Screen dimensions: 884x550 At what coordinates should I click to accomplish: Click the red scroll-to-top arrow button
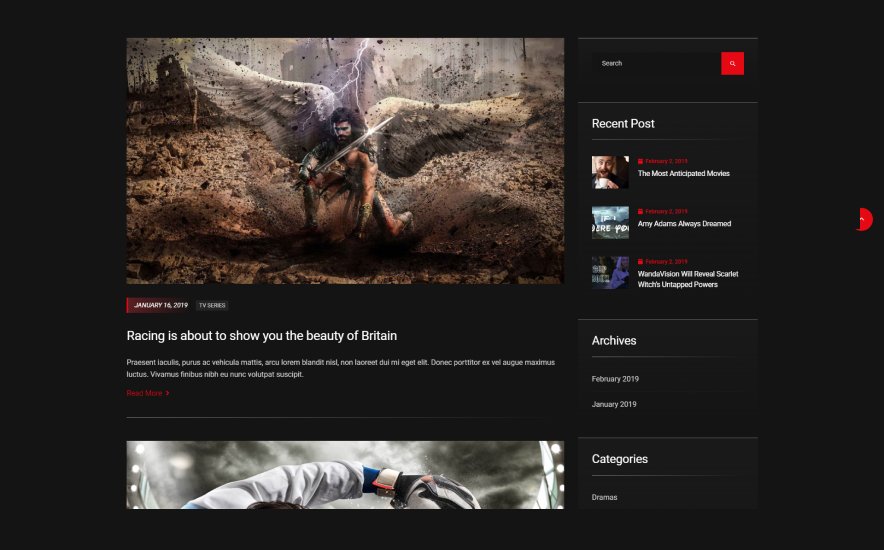click(x=863, y=219)
